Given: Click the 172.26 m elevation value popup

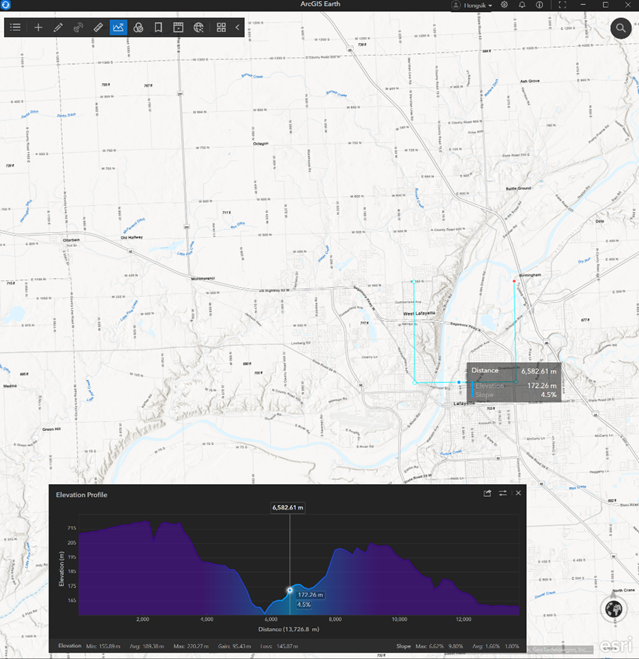Looking at the screenshot, I should point(541,385).
